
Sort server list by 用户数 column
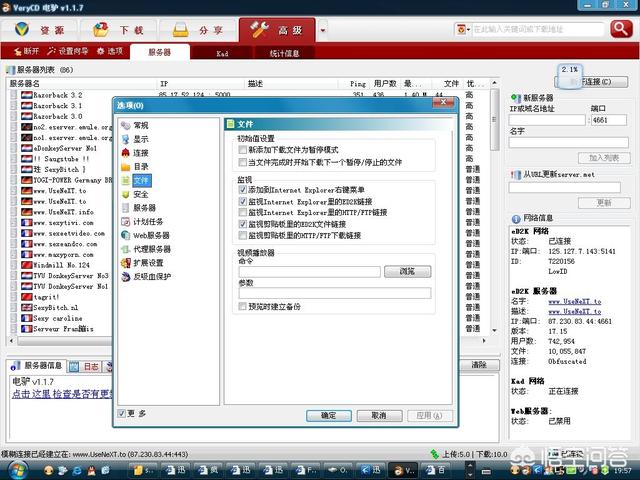tap(385, 84)
